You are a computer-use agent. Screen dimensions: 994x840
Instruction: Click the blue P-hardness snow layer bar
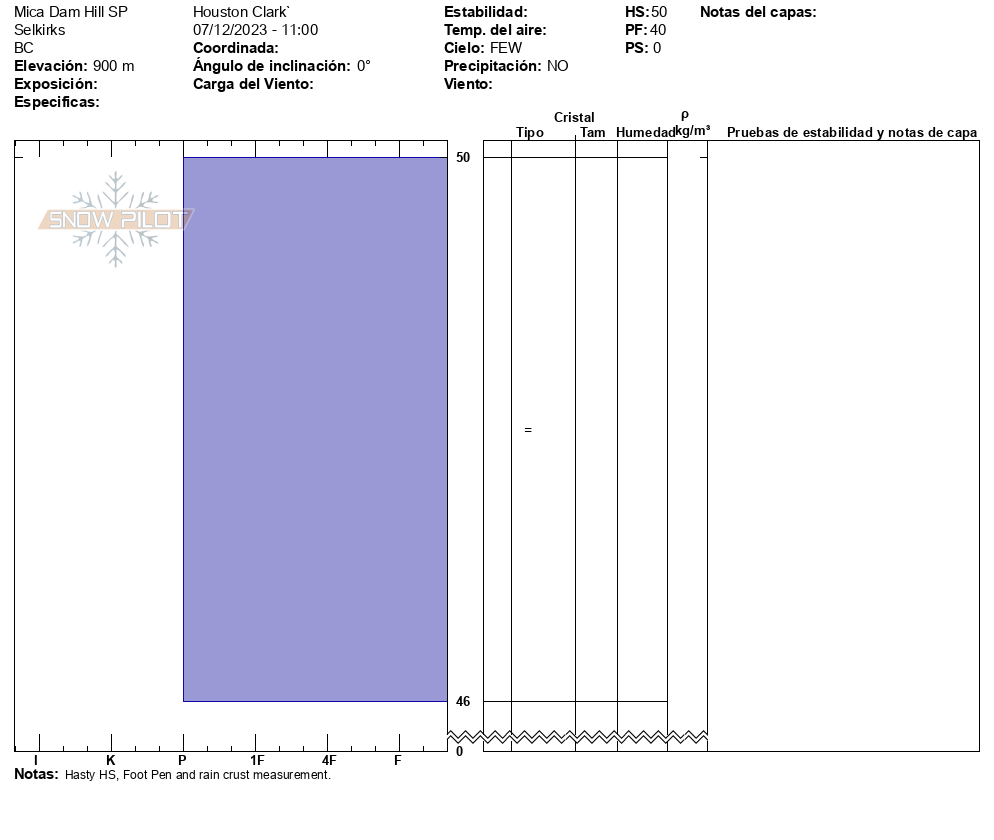click(x=315, y=429)
